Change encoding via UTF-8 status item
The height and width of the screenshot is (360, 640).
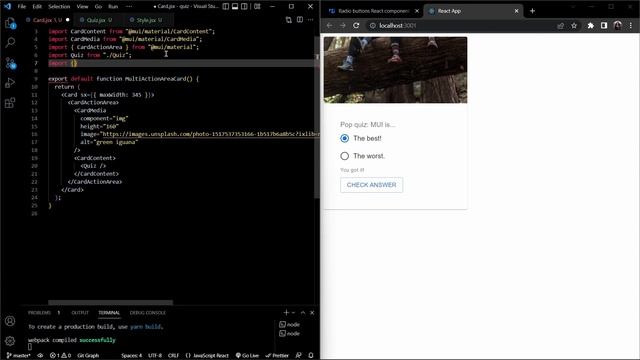coord(155,356)
